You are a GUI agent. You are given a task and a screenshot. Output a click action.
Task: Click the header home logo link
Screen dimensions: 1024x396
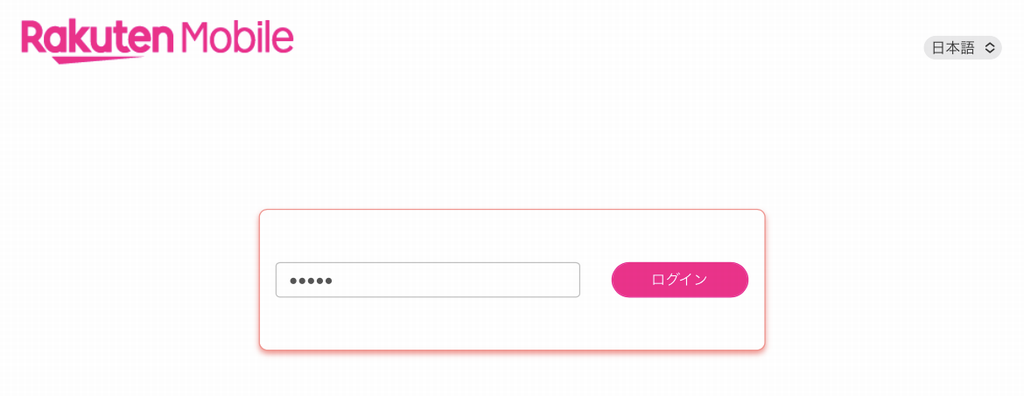pyautogui.click(x=157, y=41)
